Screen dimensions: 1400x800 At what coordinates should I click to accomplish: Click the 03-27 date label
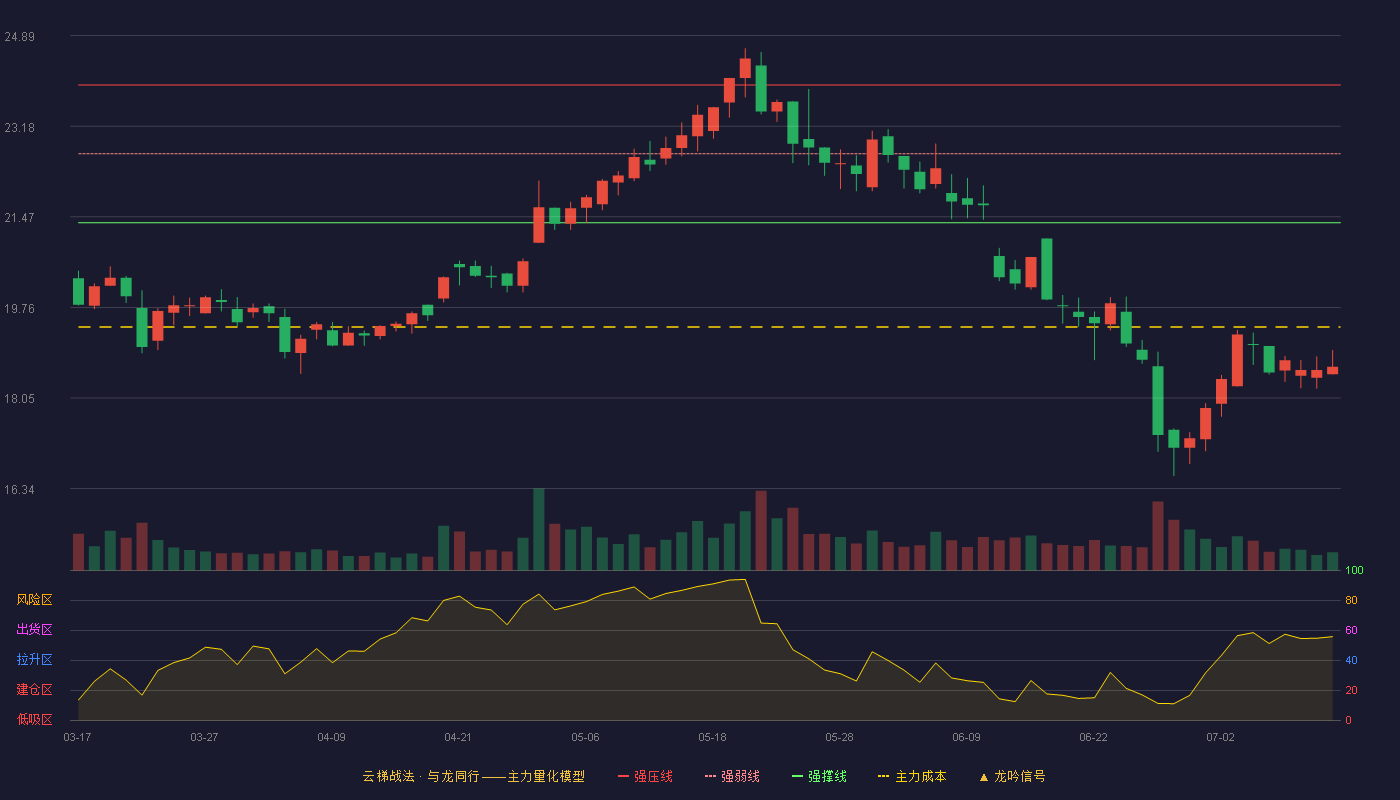point(204,737)
